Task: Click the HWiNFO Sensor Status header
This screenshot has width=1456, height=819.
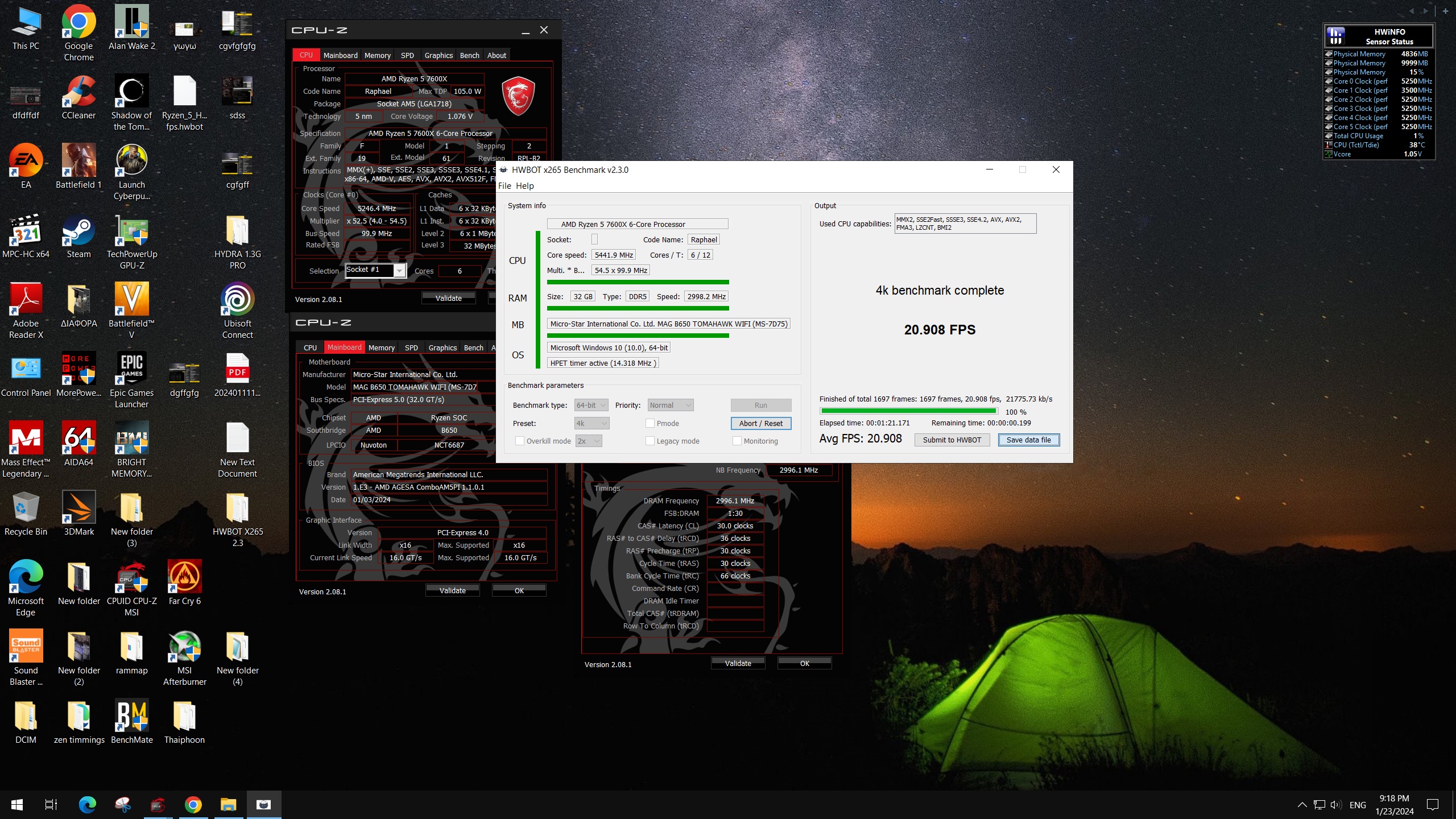Action: coord(1378,36)
